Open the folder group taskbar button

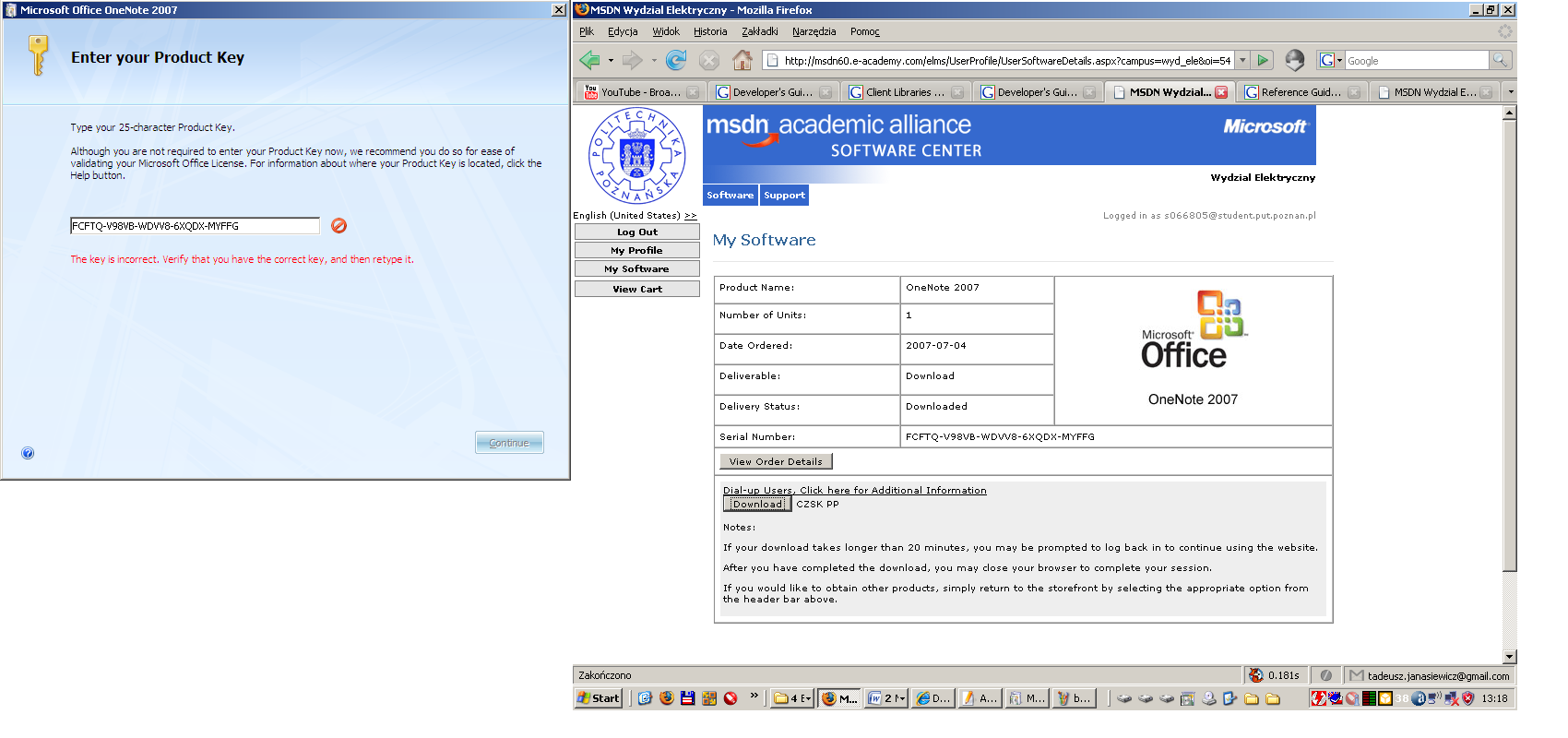(792, 698)
